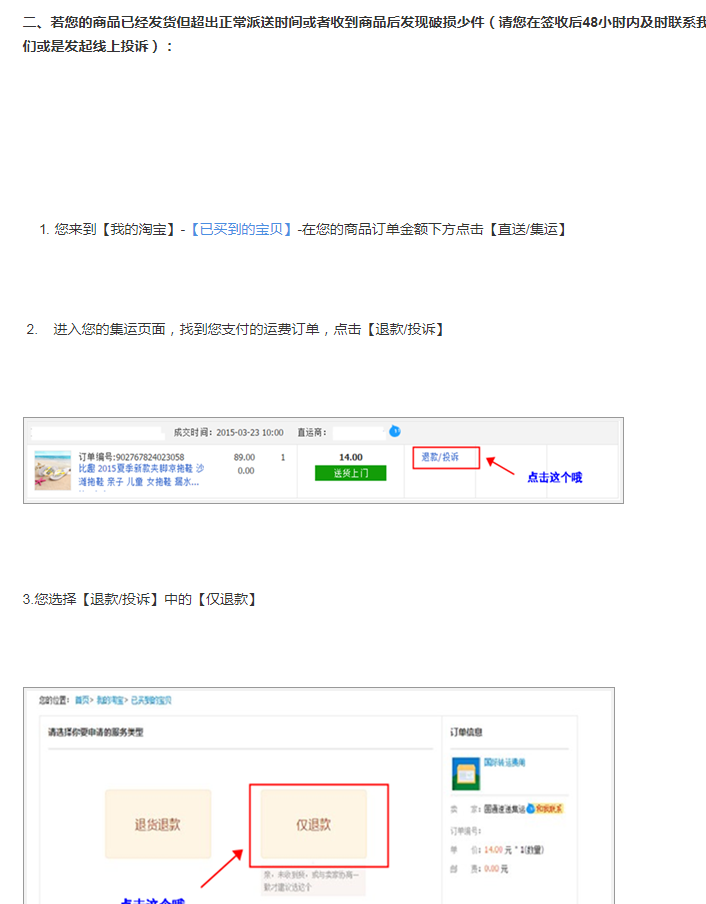Click 首页 in the breadcrumb
The width and height of the screenshot is (706, 904).
click(82, 700)
